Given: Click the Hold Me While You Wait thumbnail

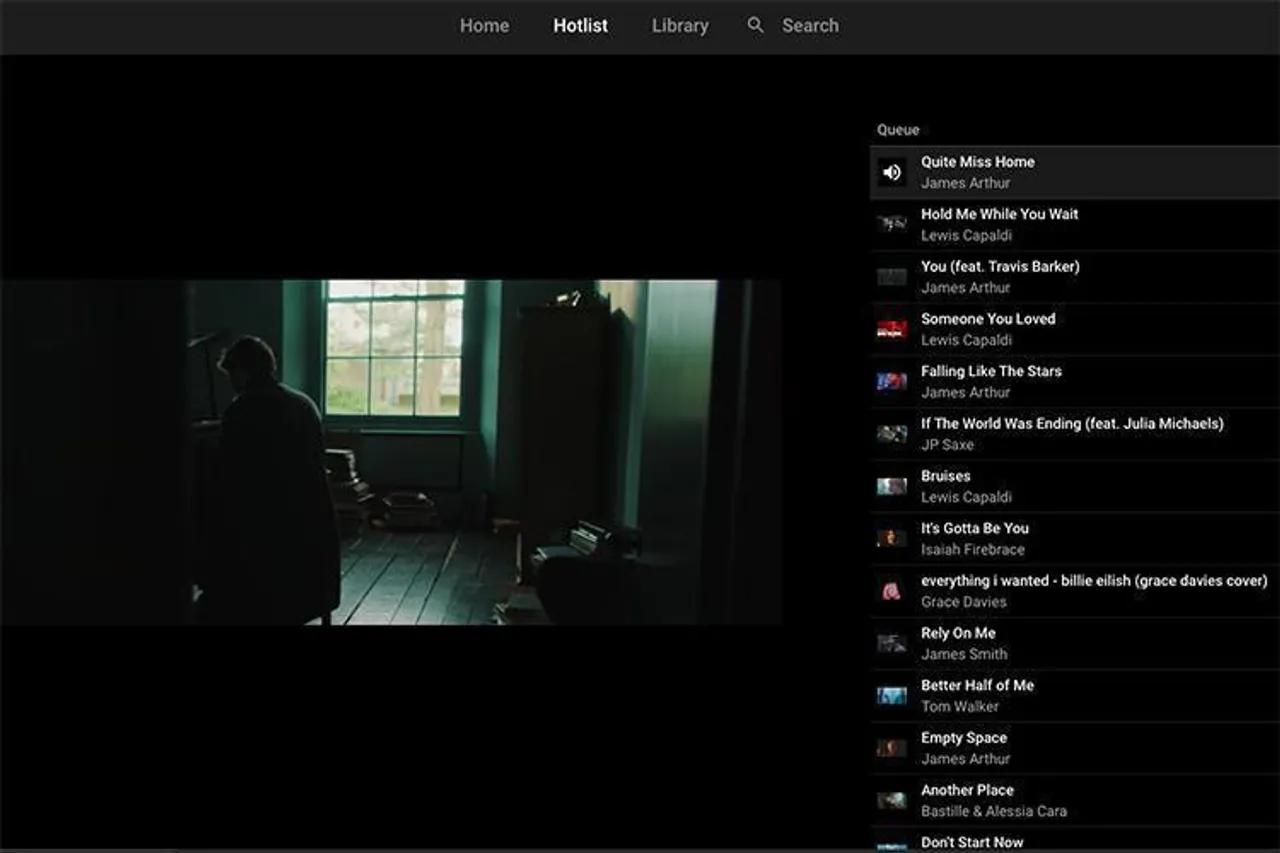Looking at the screenshot, I should coord(892,224).
